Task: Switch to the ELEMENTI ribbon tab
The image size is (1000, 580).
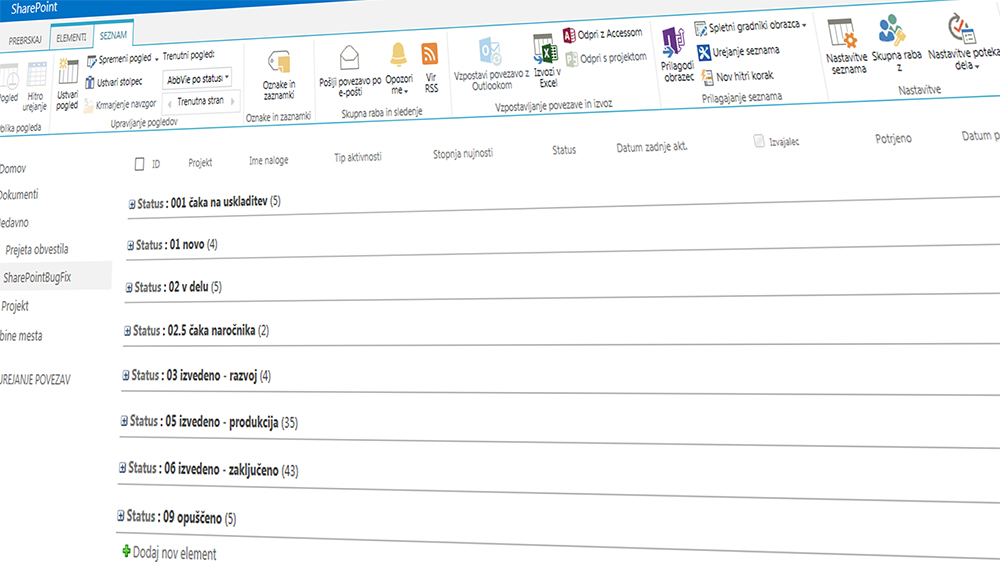Action: [x=70, y=37]
